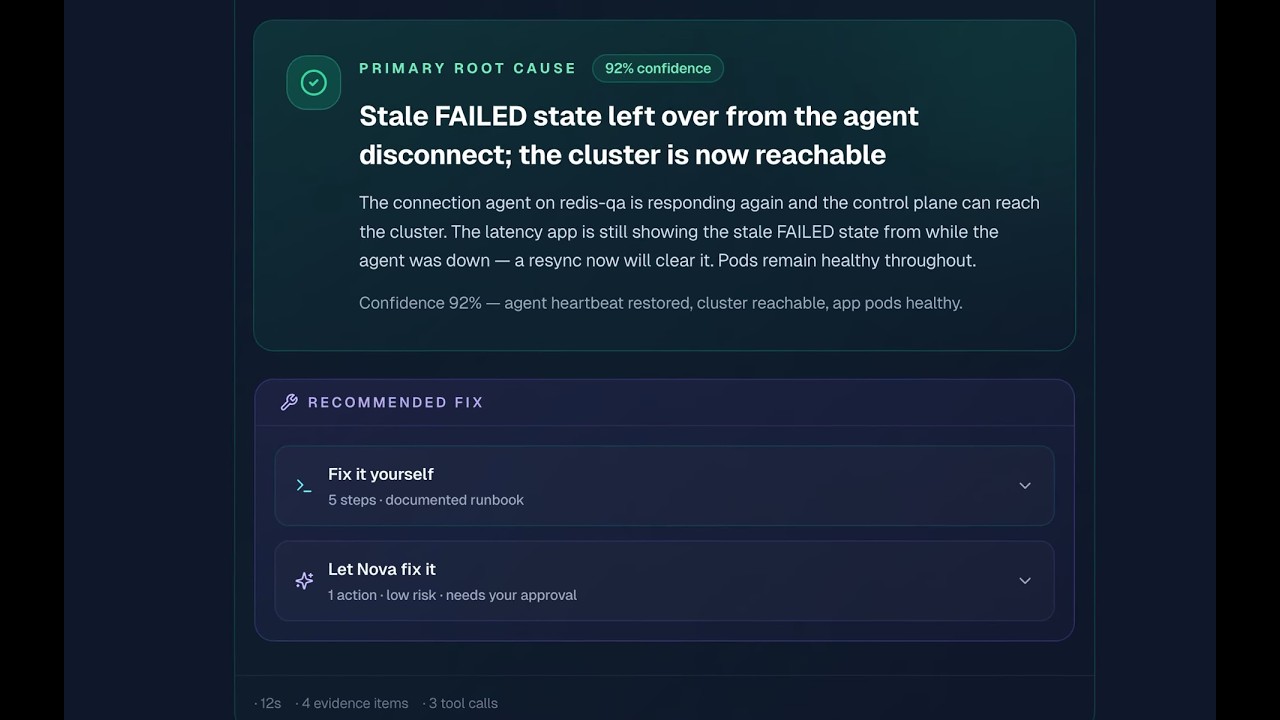The image size is (1280, 720).
Task: Click the Confidence 92% explanation line
Action: pos(660,303)
